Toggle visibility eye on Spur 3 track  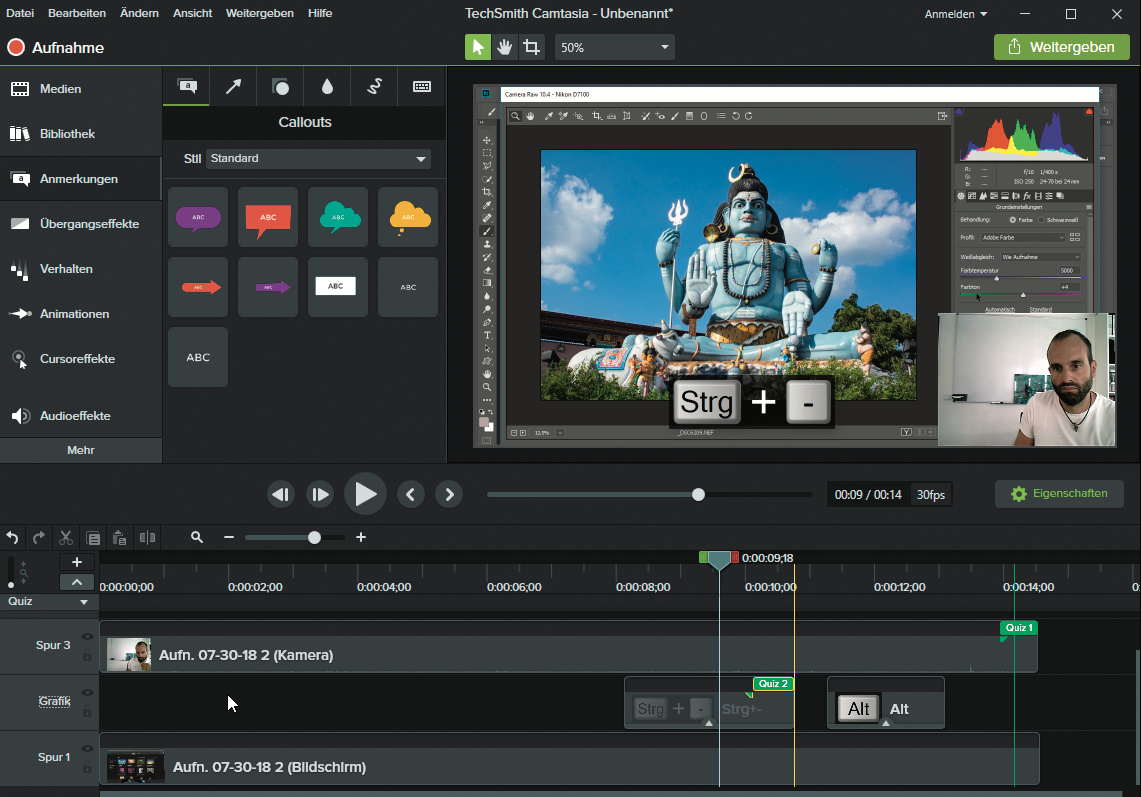tap(87, 637)
